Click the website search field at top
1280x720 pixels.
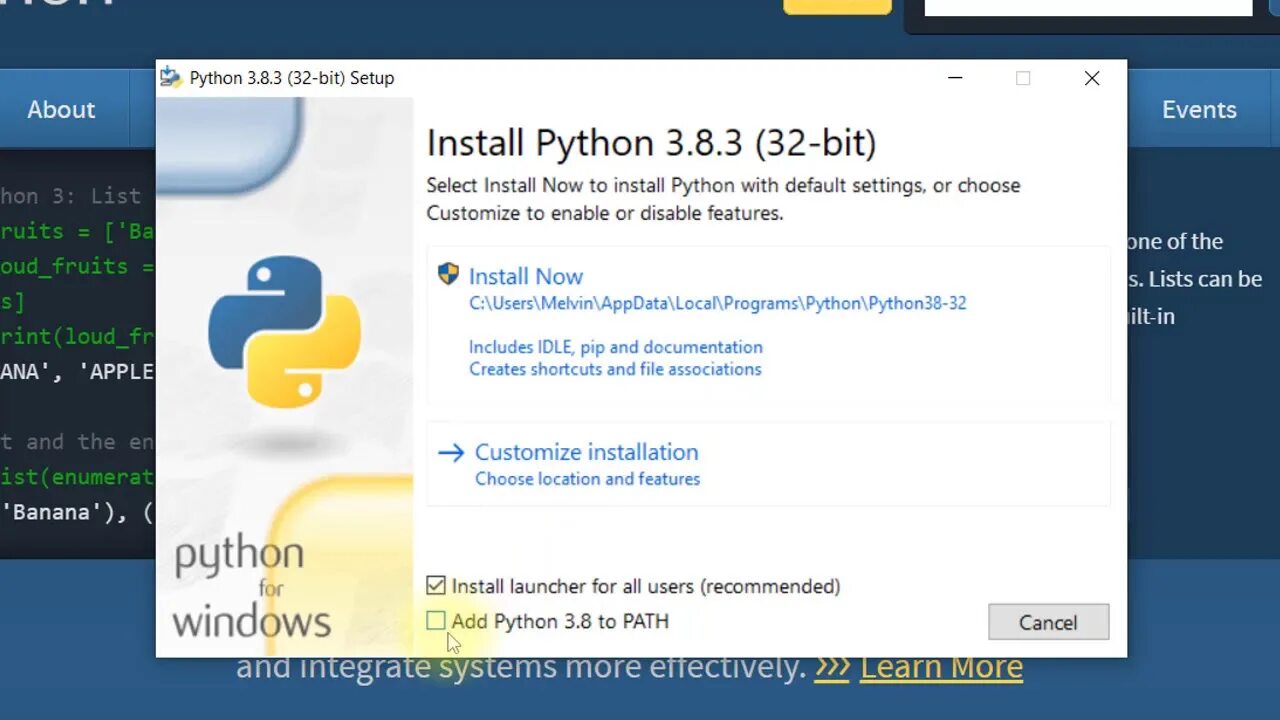click(x=1088, y=8)
